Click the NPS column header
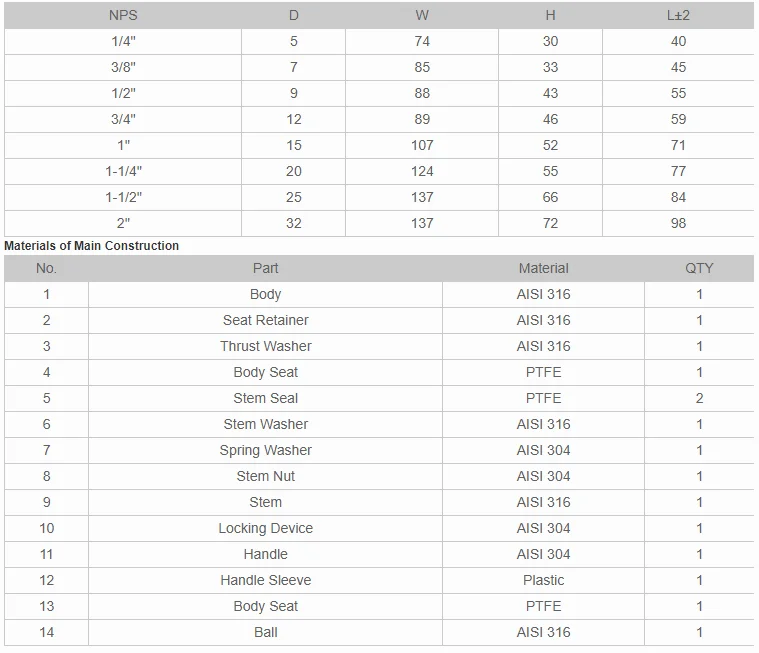759x653 pixels. tap(123, 15)
